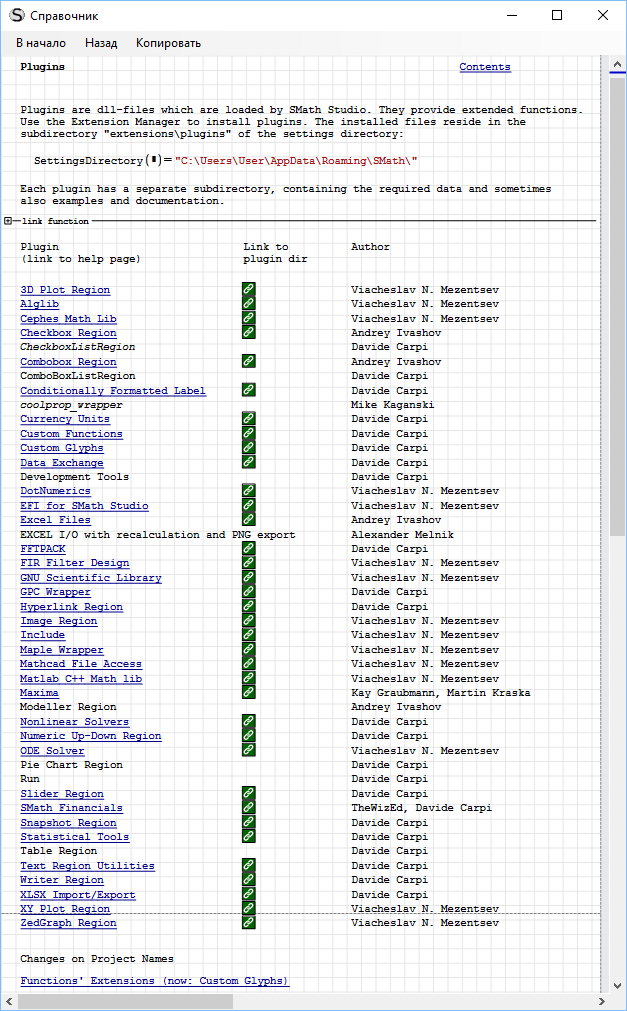Open the Contents link
627x1011 pixels.
[x=485, y=67]
